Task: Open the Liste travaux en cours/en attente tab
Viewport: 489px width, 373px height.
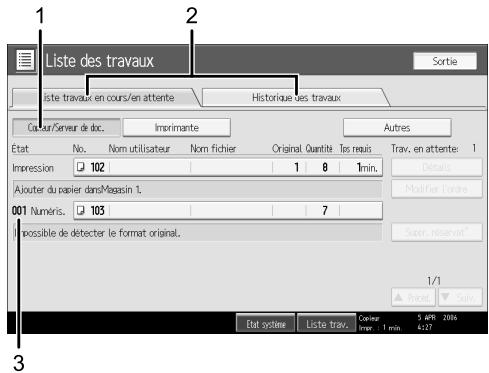Action: coord(105,98)
